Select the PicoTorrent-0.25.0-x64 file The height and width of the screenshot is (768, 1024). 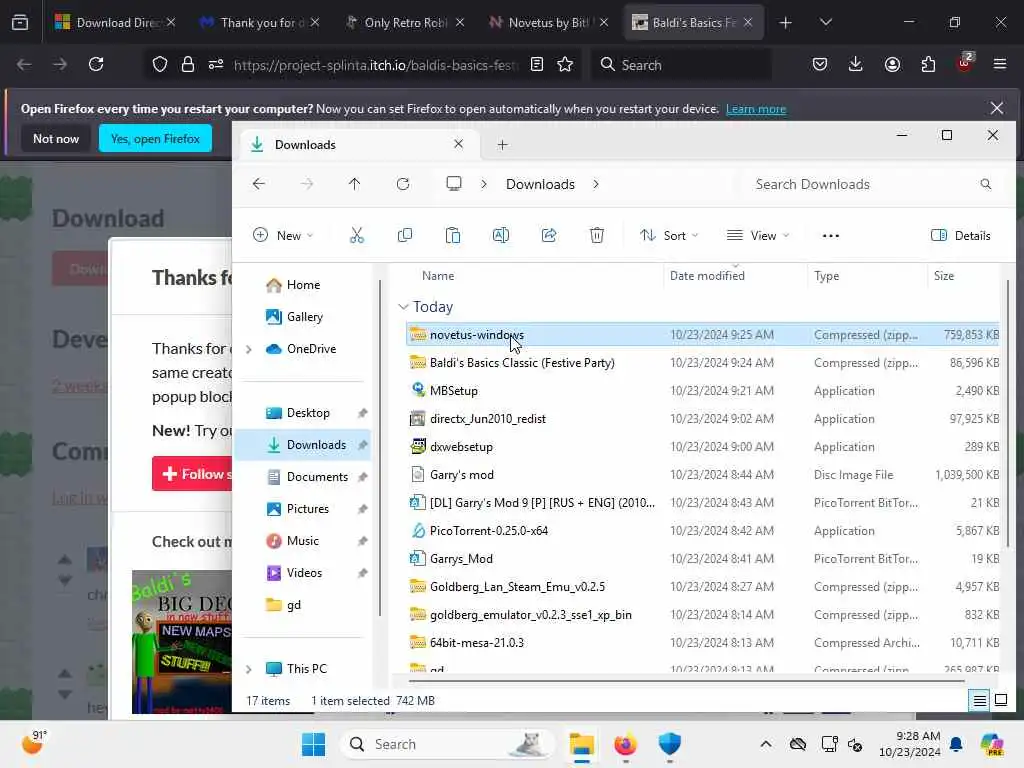(702, 530)
